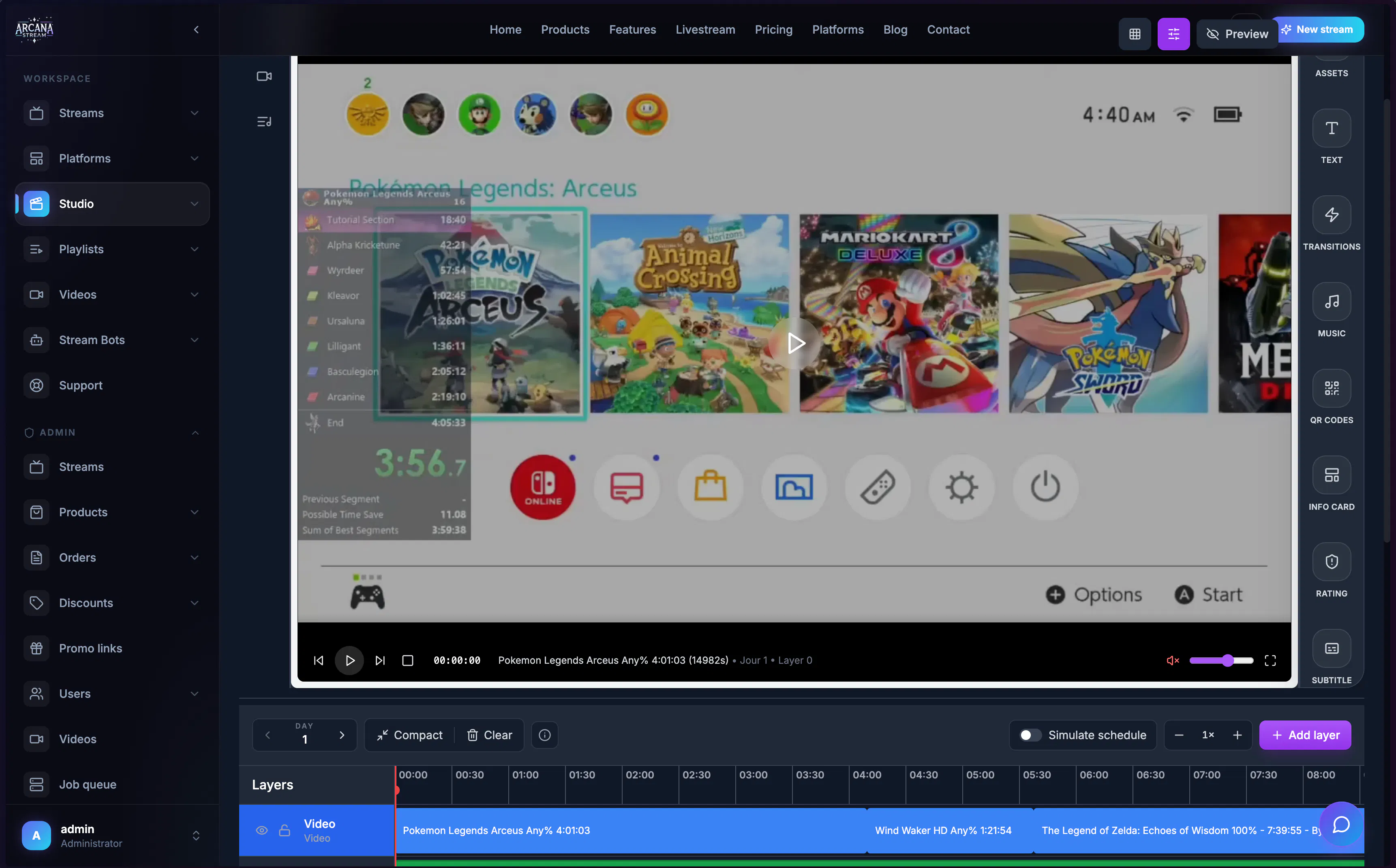The width and height of the screenshot is (1396, 868).
Task: Skip to next video in player
Action: tap(379, 660)
